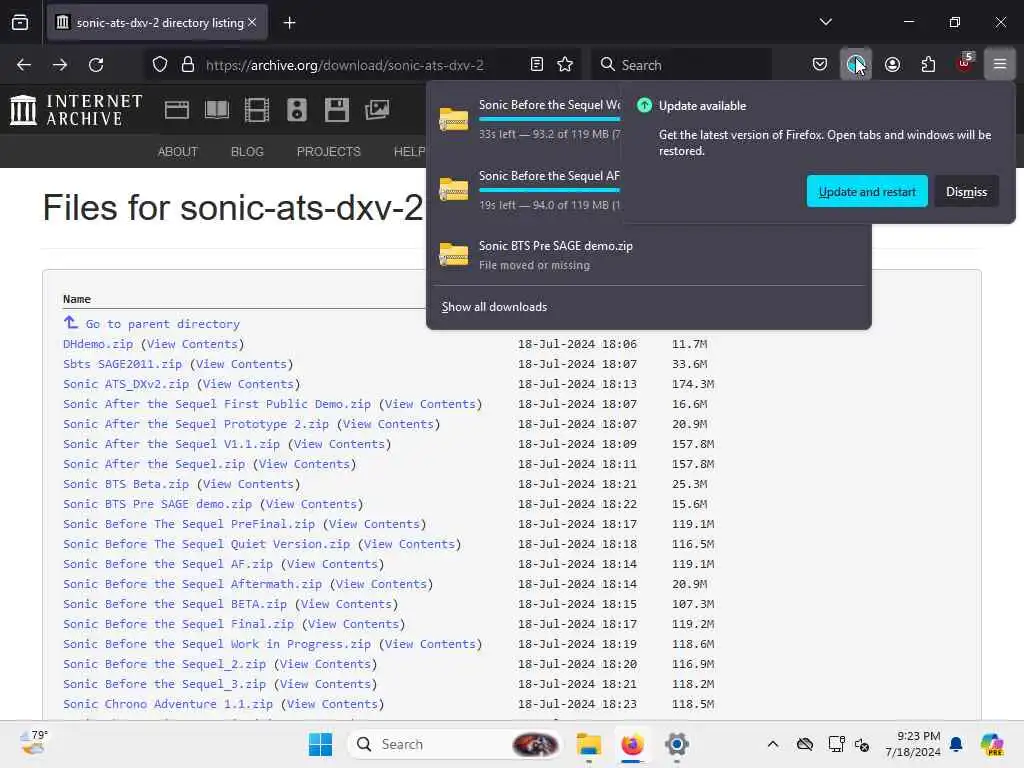Screen dimensions: 1024x768
Task: View Contents of Sonic Before the Sequel_3.zip
Action: point(325,684)
